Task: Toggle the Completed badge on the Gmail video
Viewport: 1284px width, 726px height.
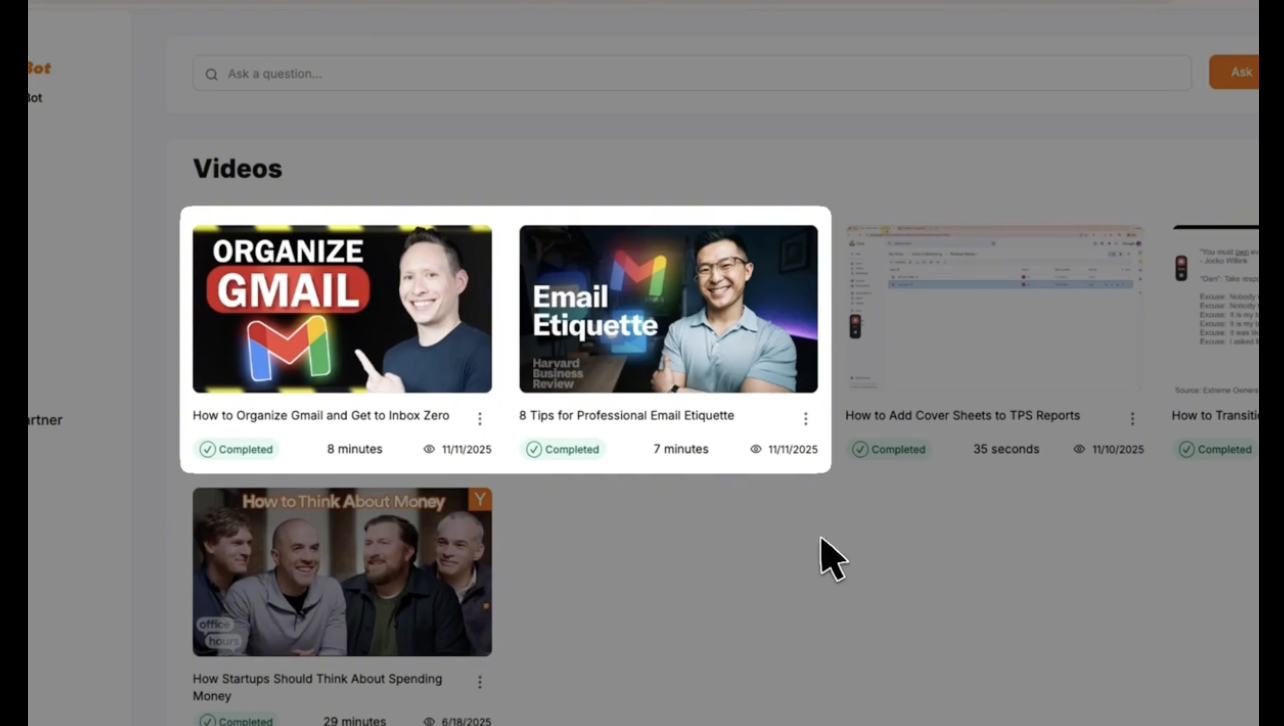Action: tap(236, 449)
